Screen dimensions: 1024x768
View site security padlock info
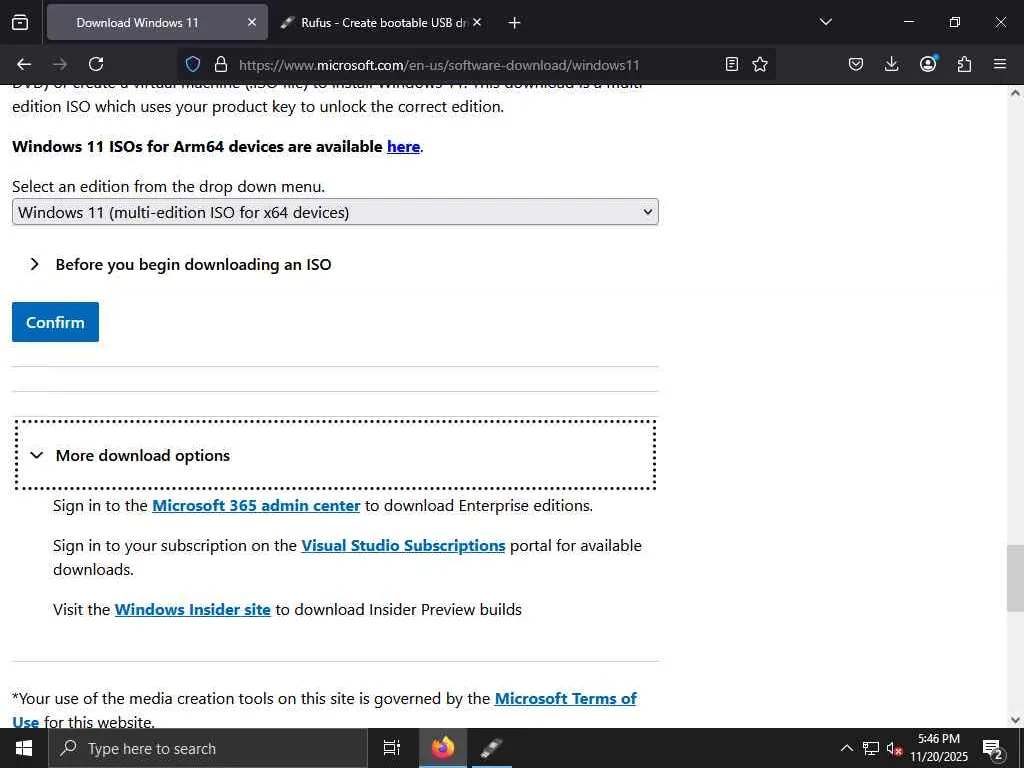click(221, 64)
